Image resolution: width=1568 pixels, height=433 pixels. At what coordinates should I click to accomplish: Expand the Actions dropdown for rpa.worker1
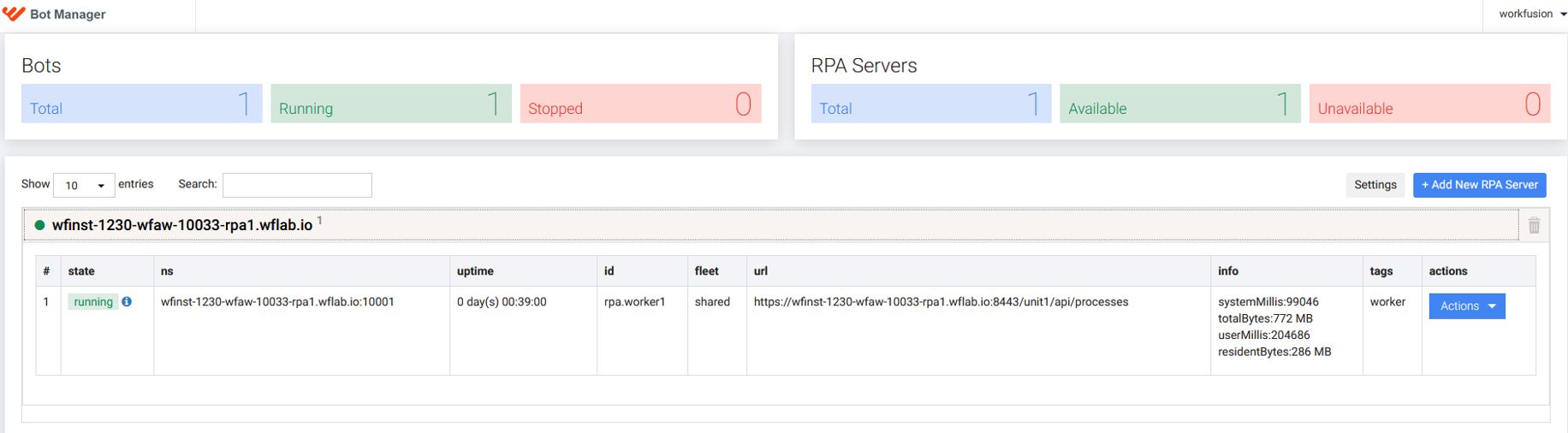[x=1467, y=306]
